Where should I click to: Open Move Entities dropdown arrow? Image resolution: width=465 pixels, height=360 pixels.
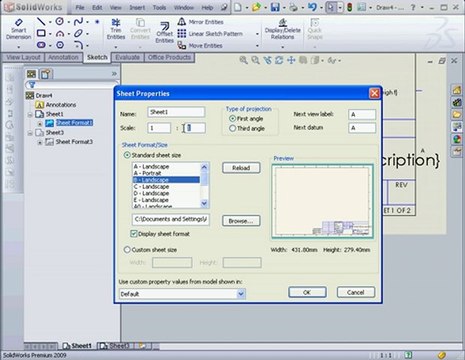[x=257, y=46]
